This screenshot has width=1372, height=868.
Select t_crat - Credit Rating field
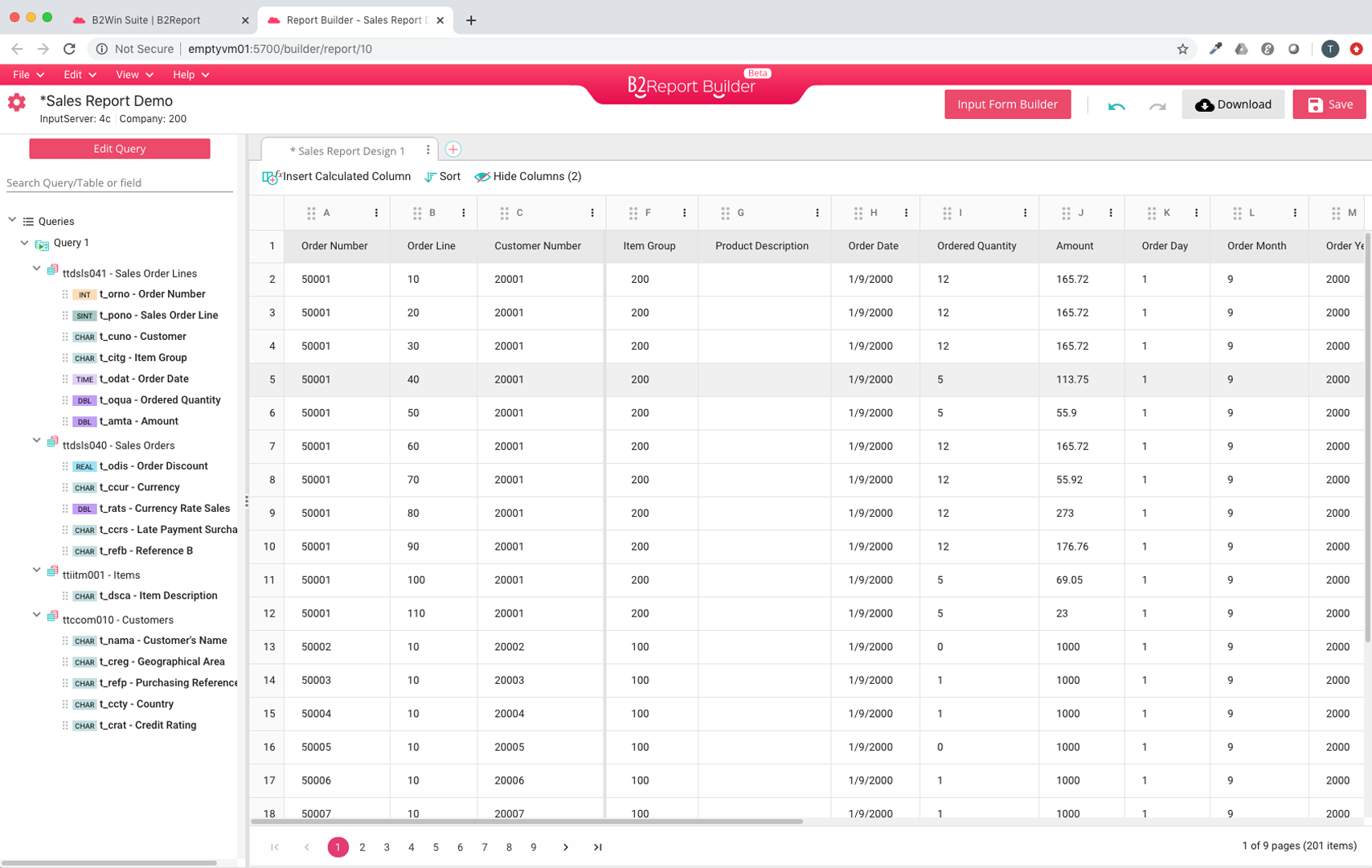(x=148, y=726)
